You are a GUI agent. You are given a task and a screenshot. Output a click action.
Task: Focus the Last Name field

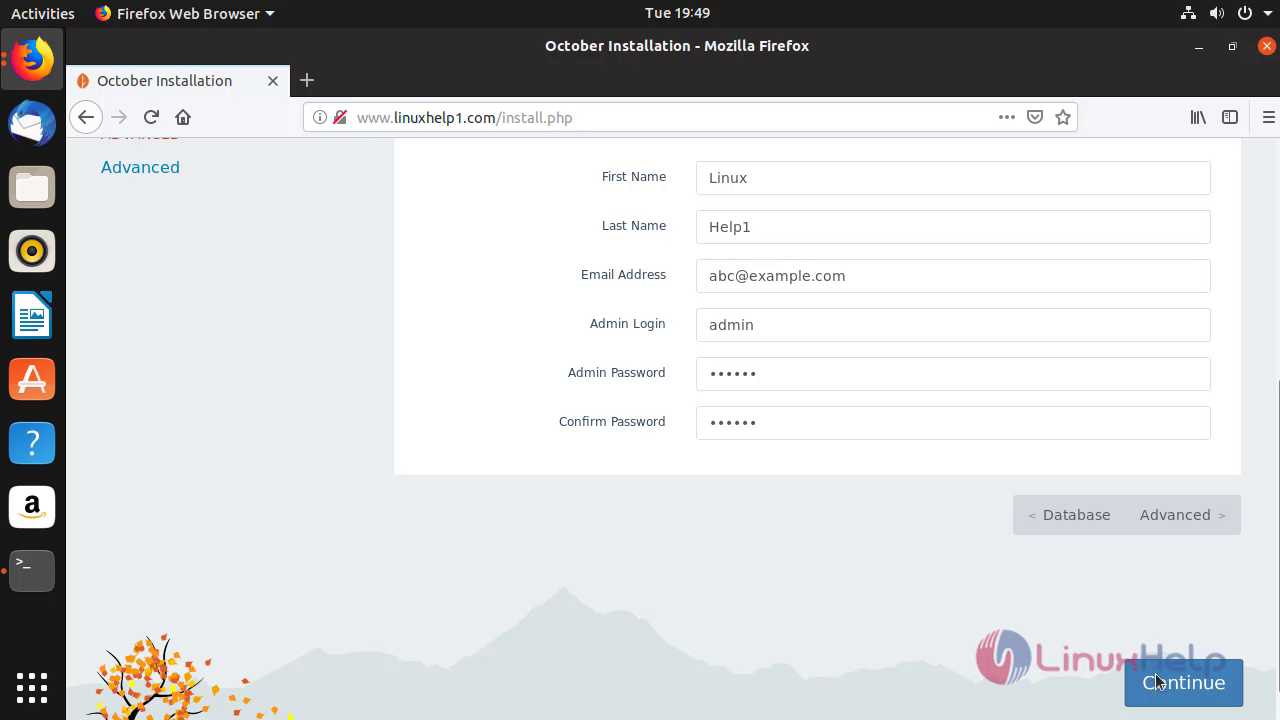[953, 227]
